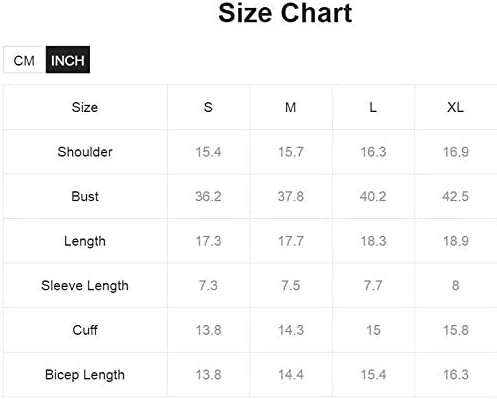Click the 14.4 Bicep Length value

(x=291, y=375)
